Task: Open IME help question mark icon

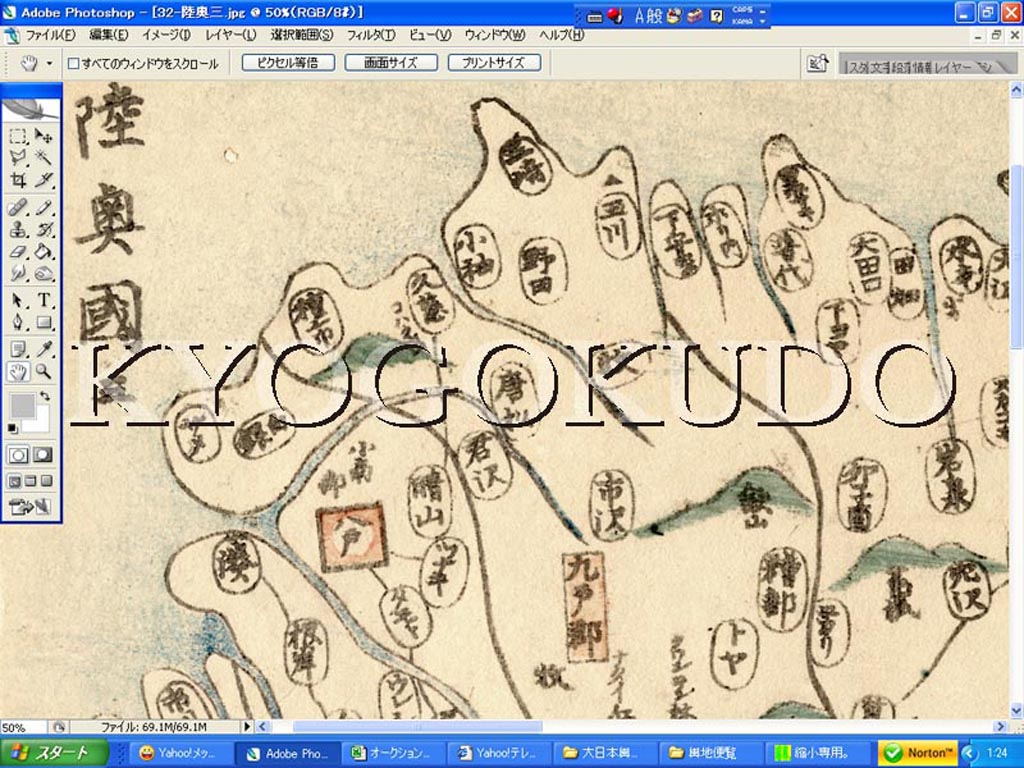Action: [716, 16]
